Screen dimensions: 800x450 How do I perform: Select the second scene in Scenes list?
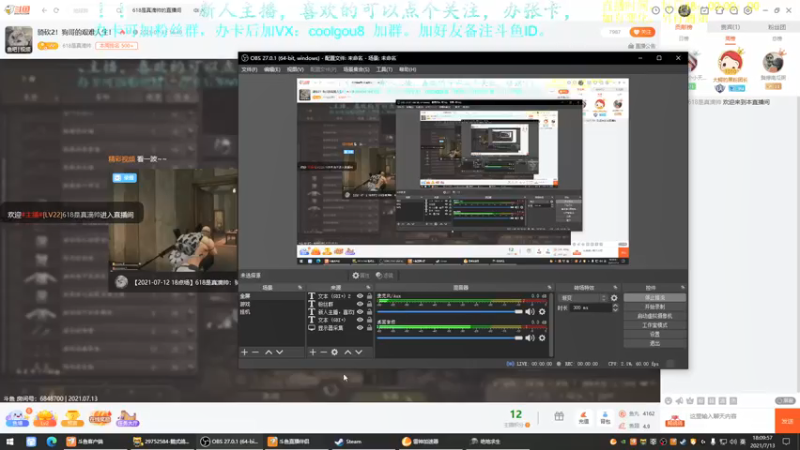point(271,304)
